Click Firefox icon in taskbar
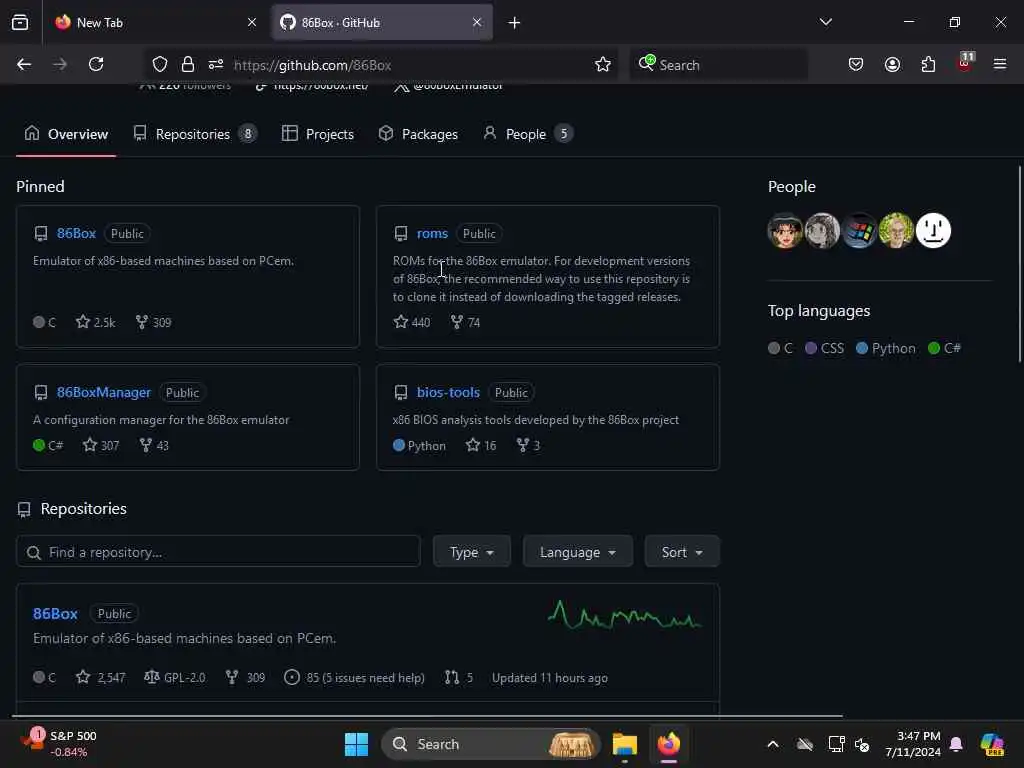1024x768 pixels. tap(669, 744)
